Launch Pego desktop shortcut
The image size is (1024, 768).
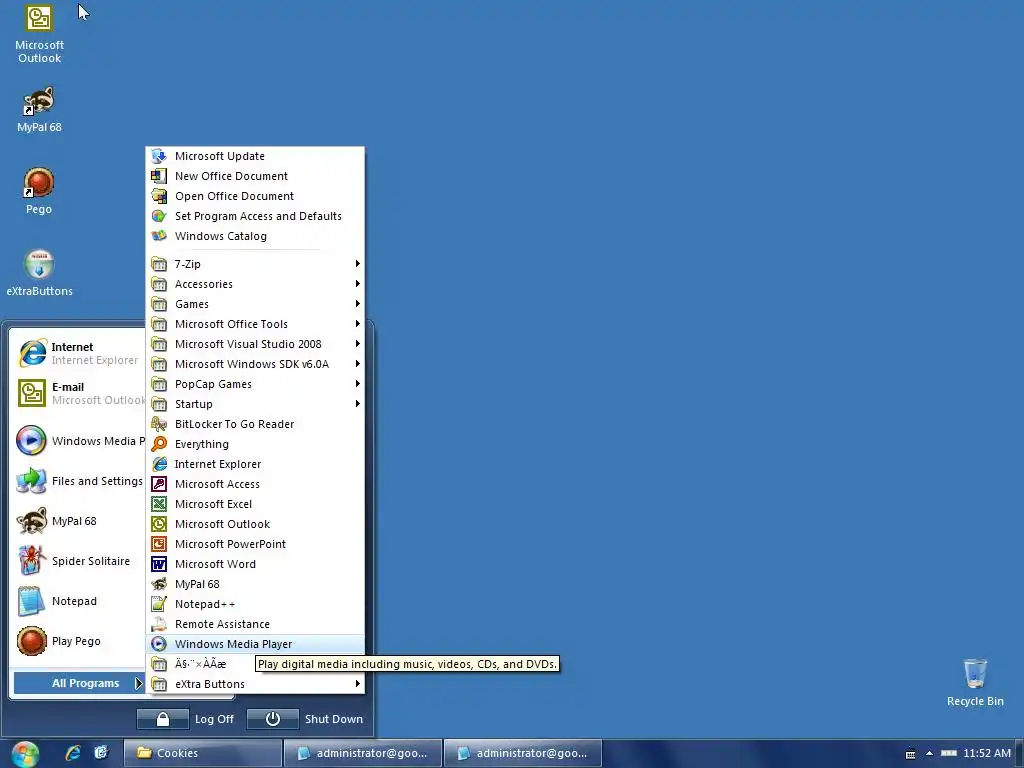click(x=39, y=191)
